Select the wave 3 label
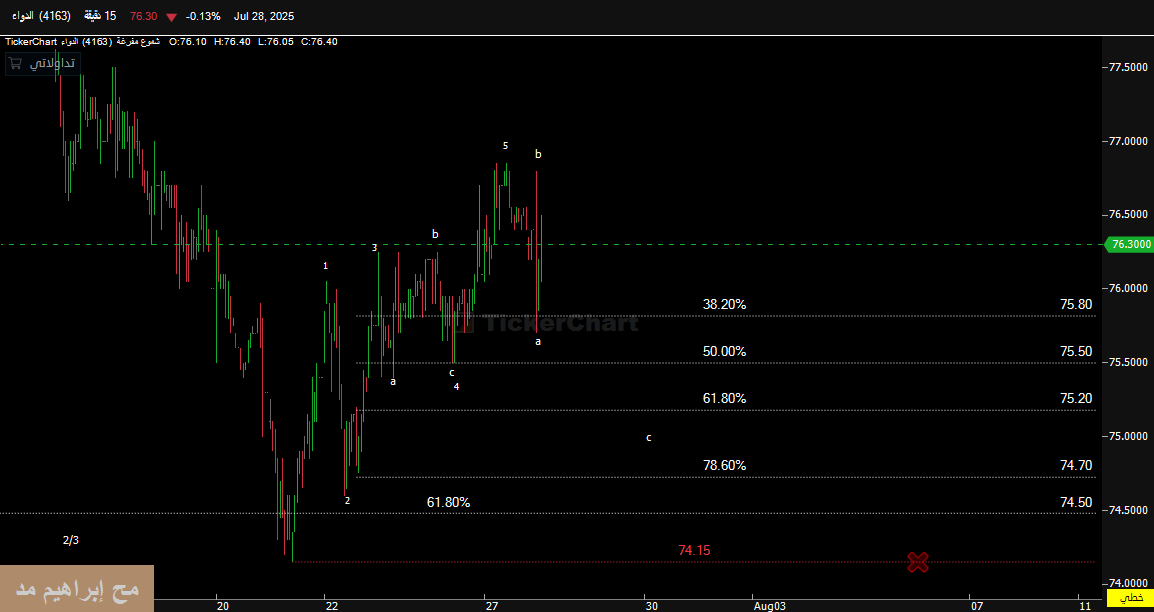 [x=375, y=248]
